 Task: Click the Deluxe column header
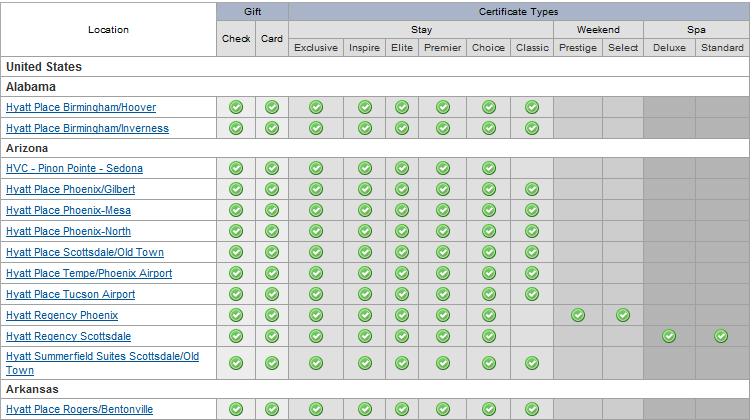[669, 48]
